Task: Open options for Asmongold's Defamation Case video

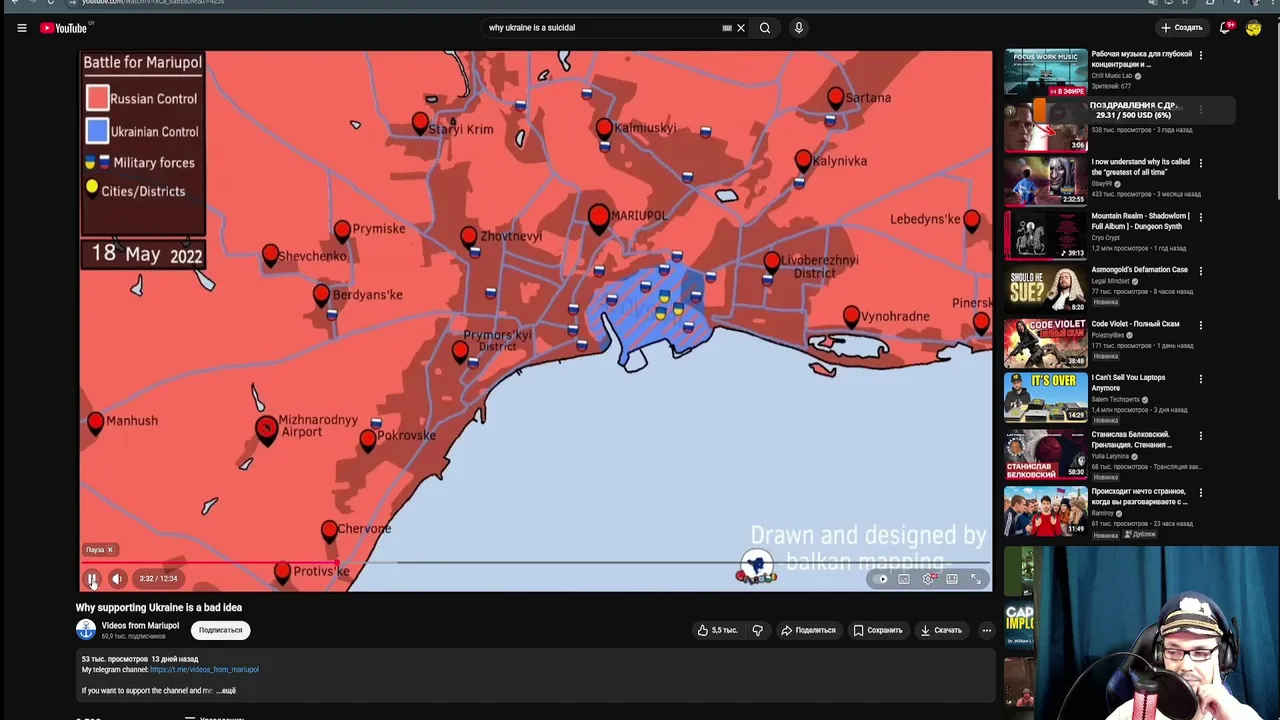Action: (1201, 271)
